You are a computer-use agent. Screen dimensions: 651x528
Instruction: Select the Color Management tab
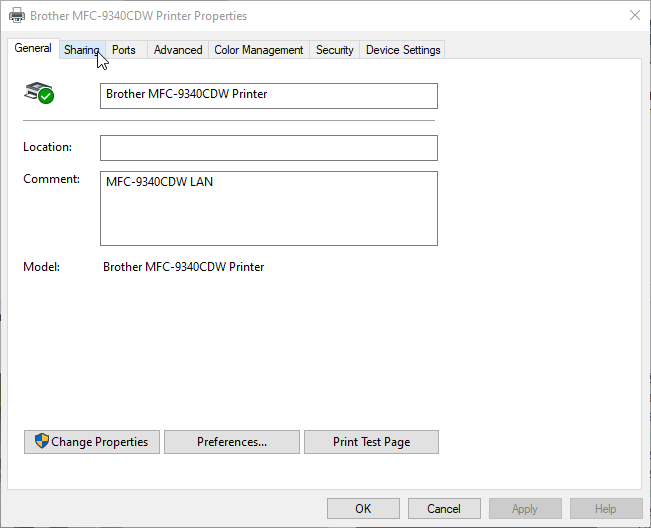pyautogui.click(x=259, y=50)
